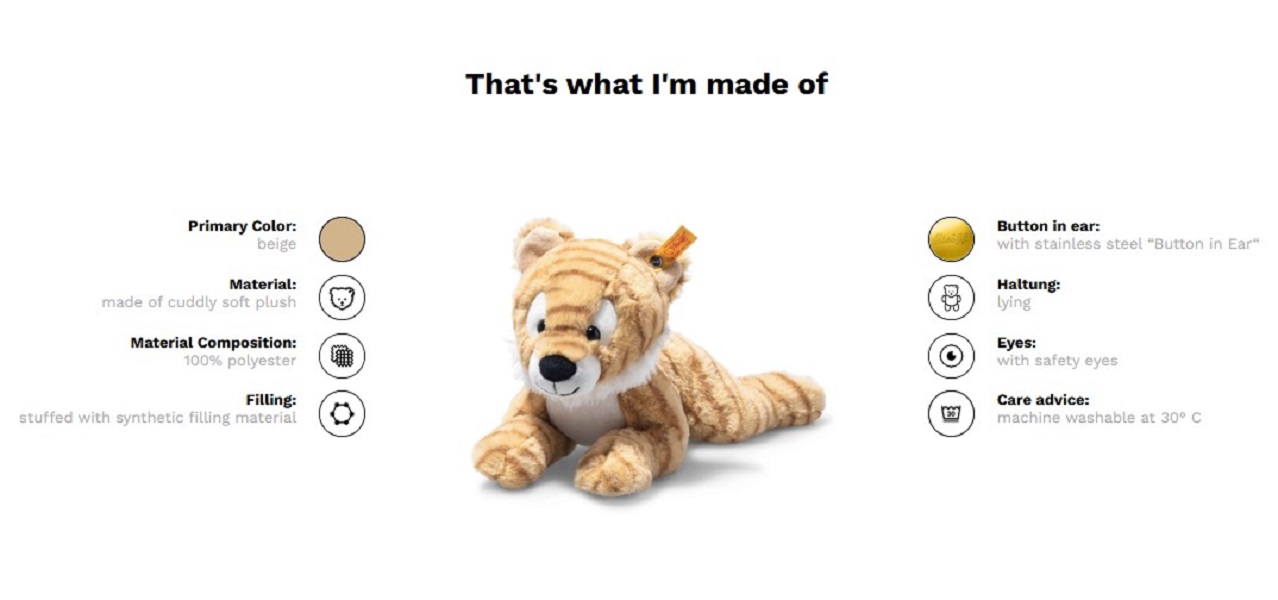Image resolution: width=1278 pixels, height=600 pixels.
Task: Select the "made of cuddly soft plush" text
Action: (199, 302)
